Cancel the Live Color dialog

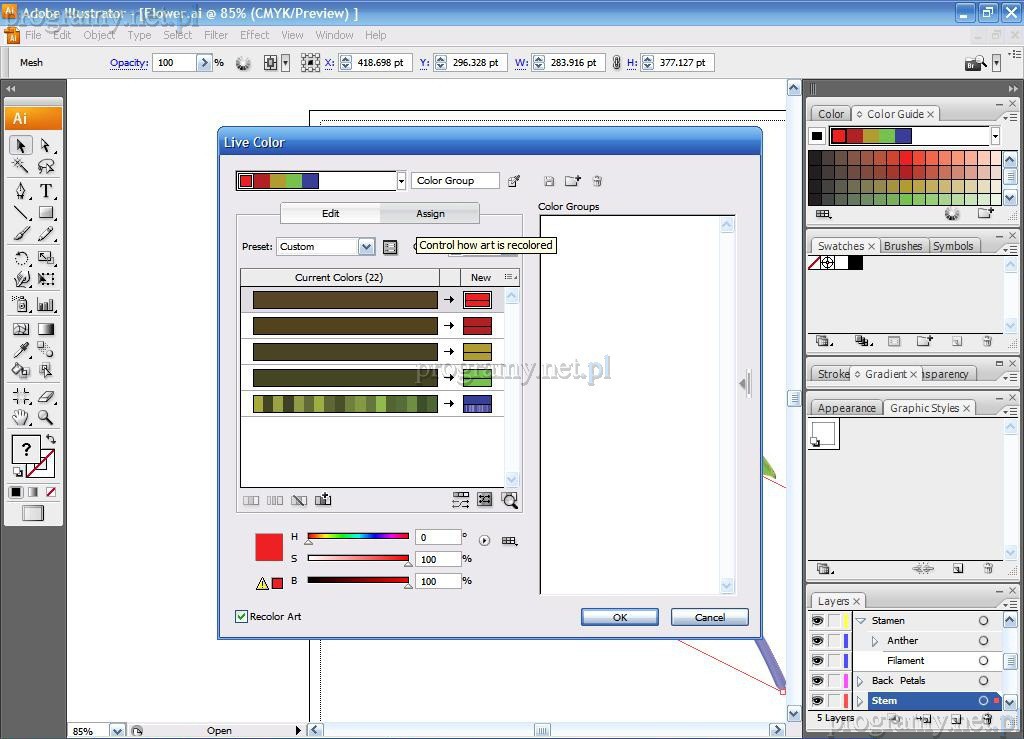click(709, 617)
